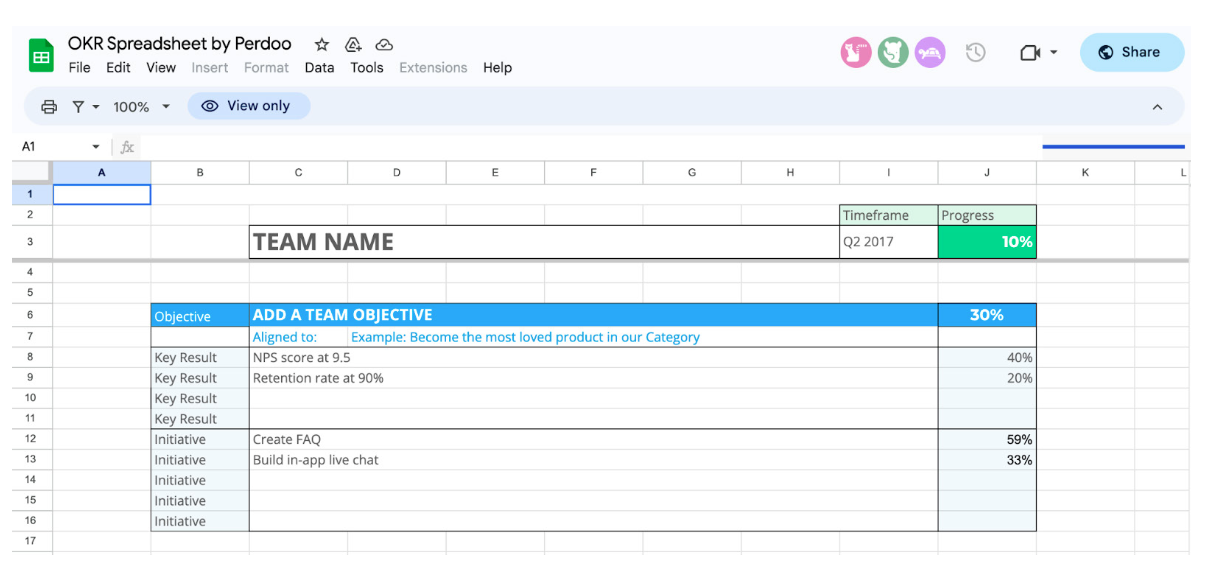
Task: Open the Extensions menu
Action: (433, 68)
